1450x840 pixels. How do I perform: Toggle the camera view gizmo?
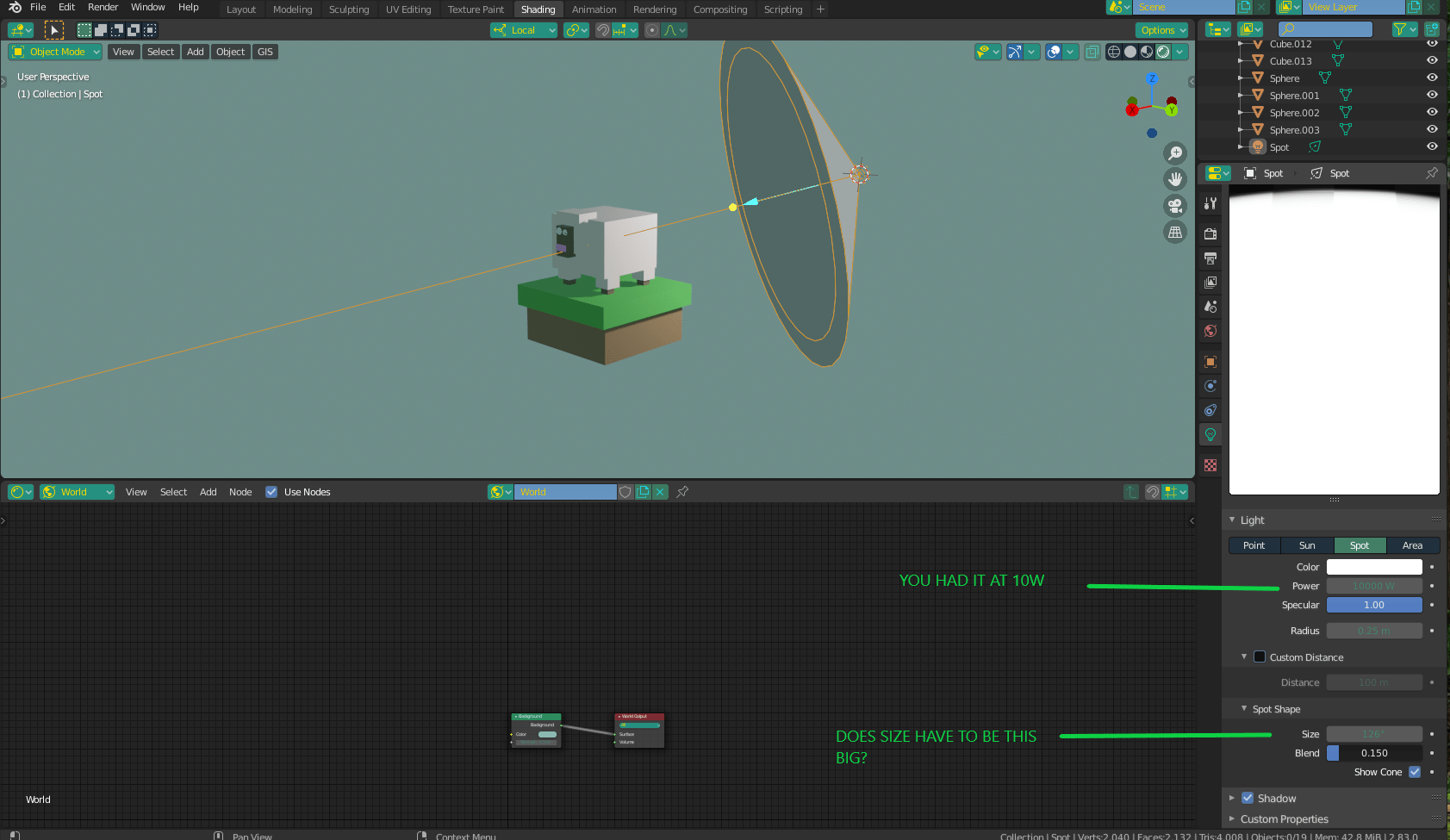click(1175, 206)
